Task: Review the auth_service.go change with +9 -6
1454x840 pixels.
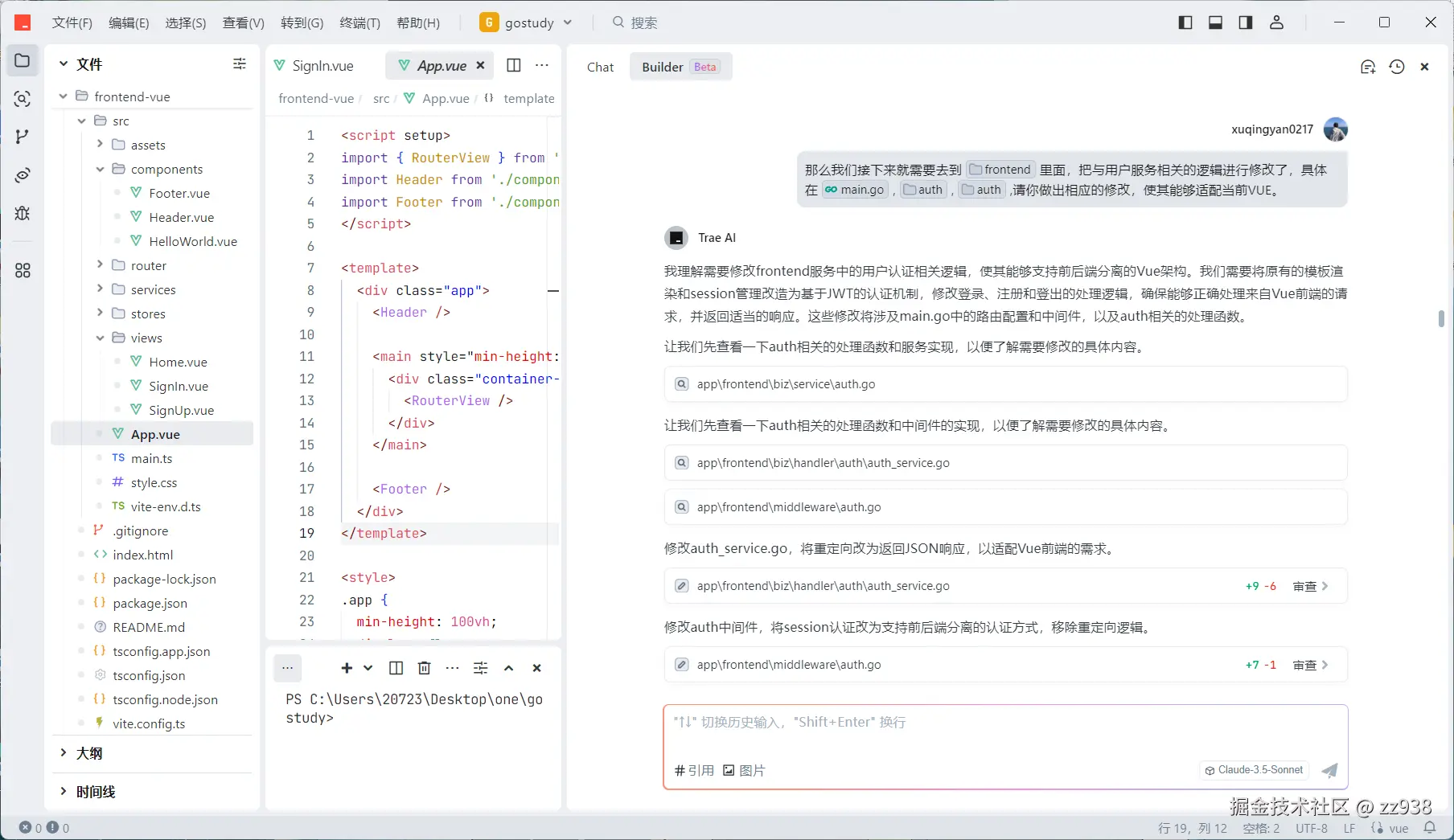Action: (x=1310, y=586)
